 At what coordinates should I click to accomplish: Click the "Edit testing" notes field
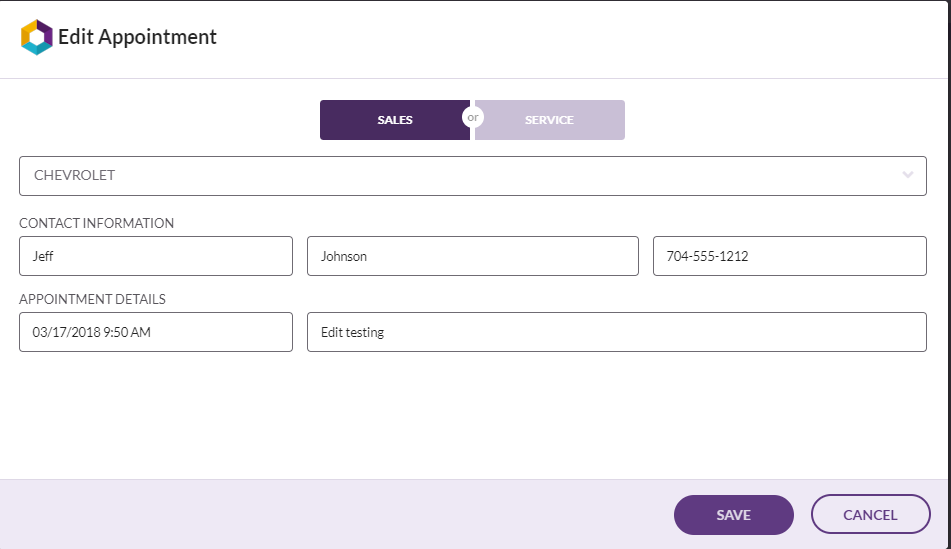click(x=617, y=332)
